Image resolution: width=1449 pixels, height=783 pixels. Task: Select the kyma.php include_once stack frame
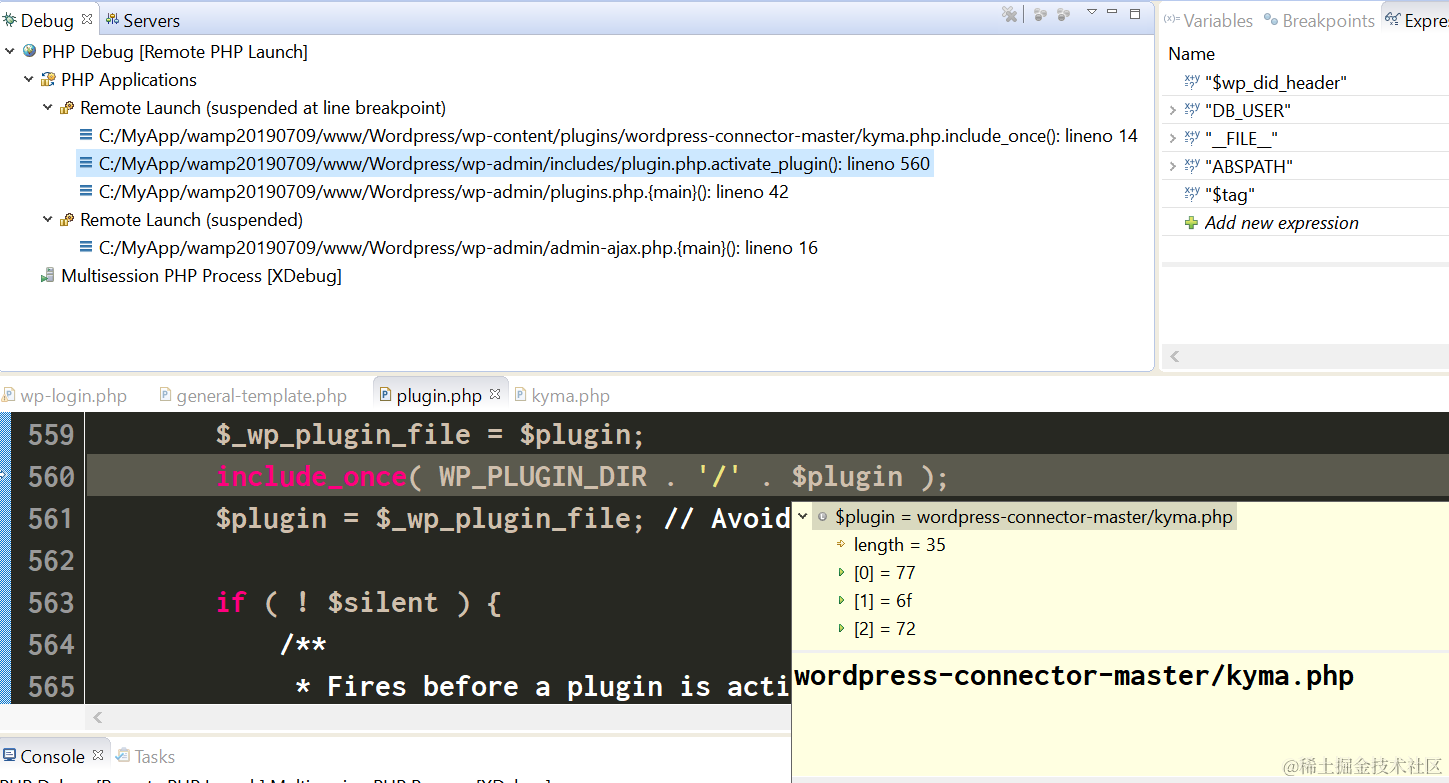(x=618, y=136)
